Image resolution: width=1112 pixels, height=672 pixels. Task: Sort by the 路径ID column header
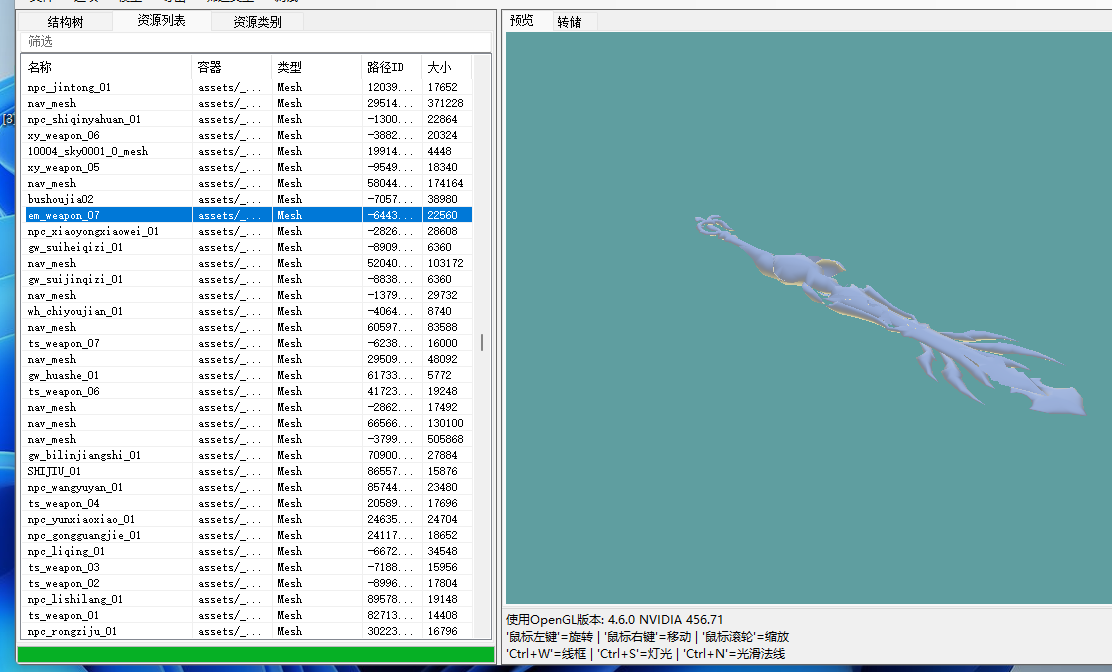391,67
